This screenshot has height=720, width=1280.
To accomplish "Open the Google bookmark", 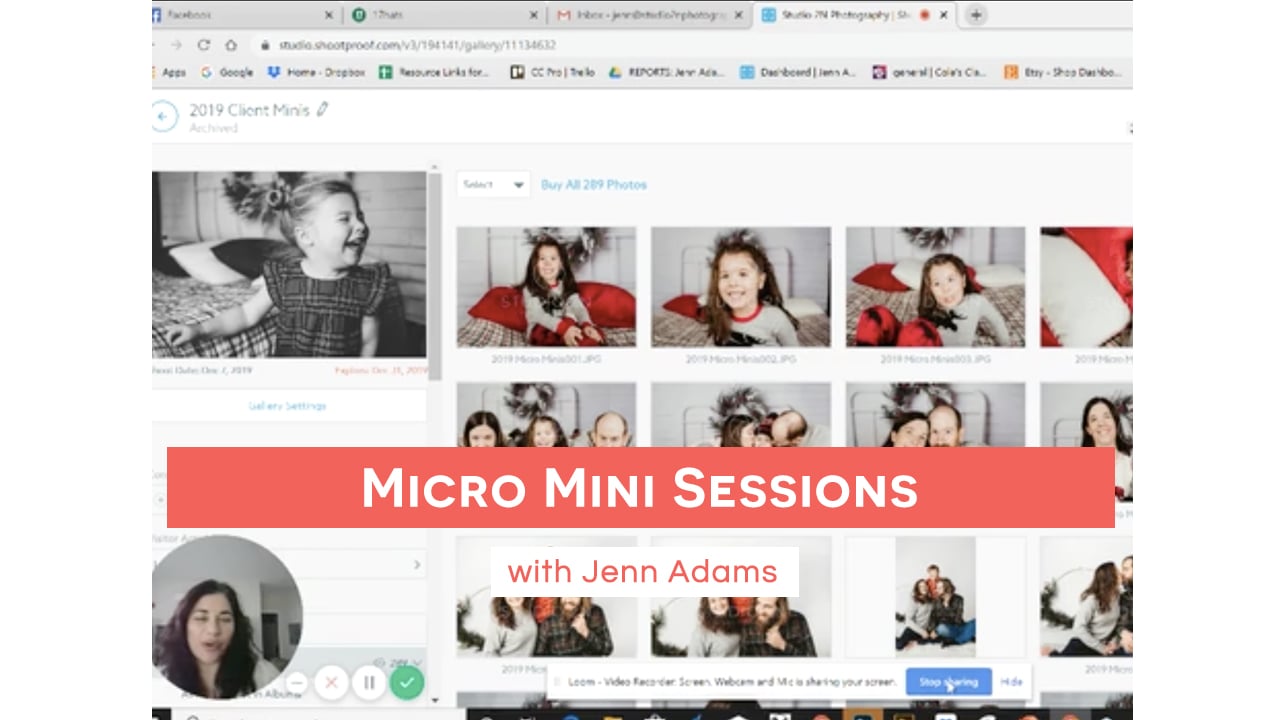I will (227, 72).
